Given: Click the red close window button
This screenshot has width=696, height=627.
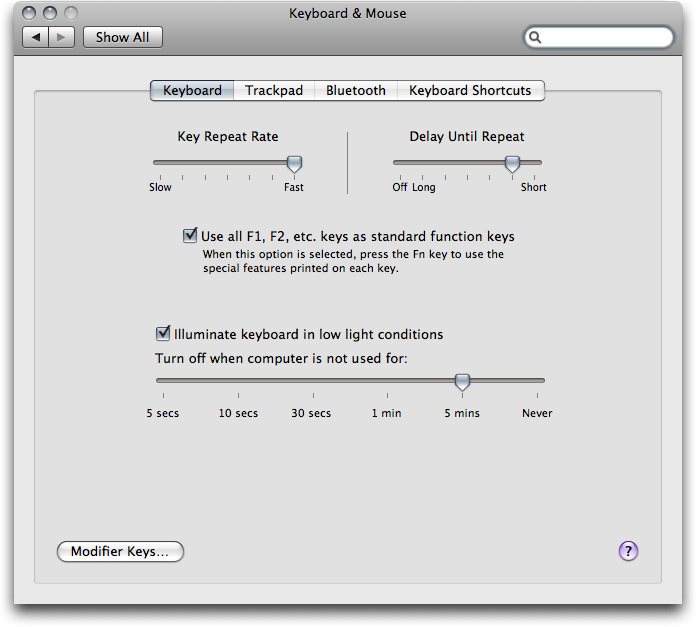Looking at the screenshot, I should [x=29, y=13].
